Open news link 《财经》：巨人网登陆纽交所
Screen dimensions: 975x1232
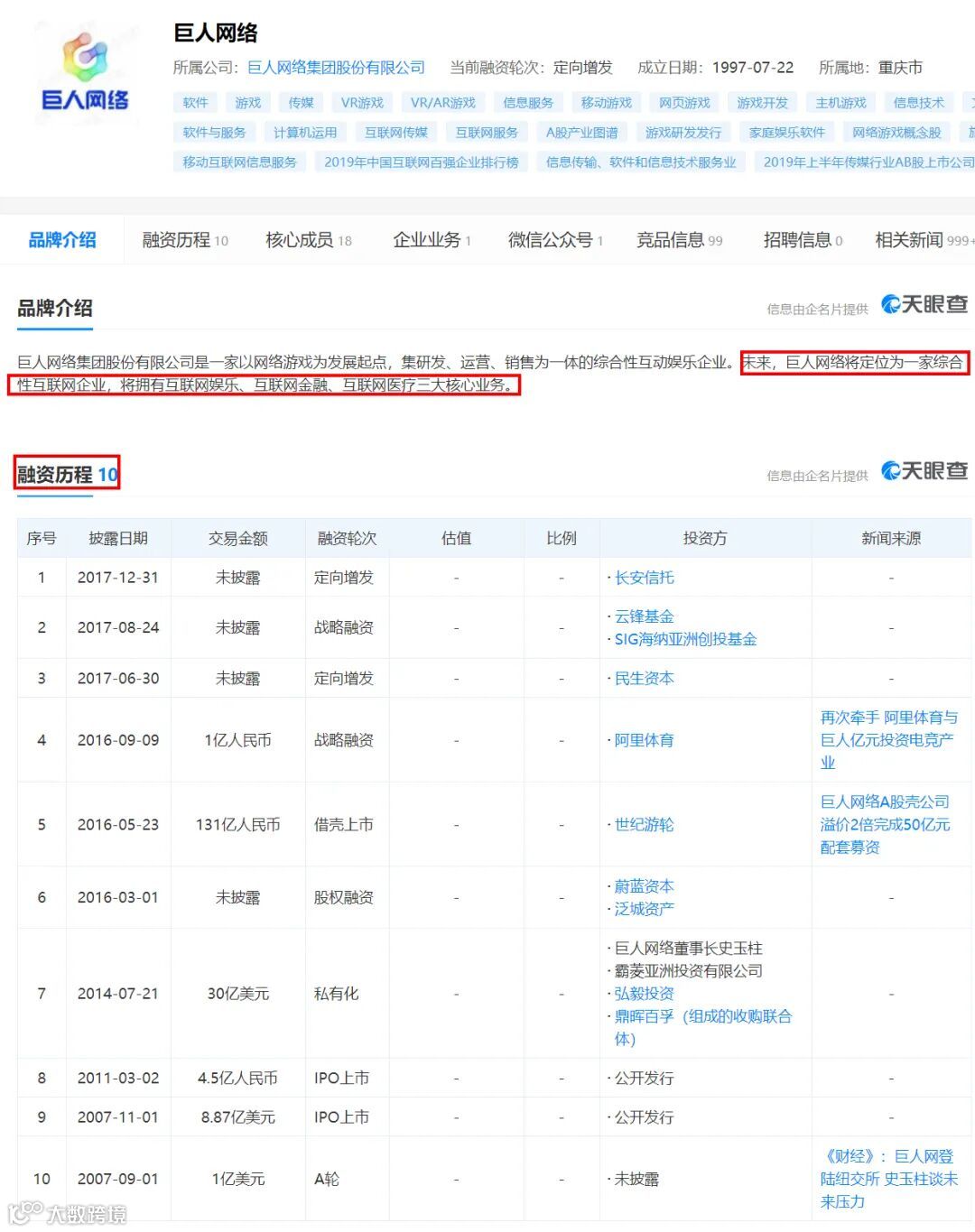[x=889, y=1179]
